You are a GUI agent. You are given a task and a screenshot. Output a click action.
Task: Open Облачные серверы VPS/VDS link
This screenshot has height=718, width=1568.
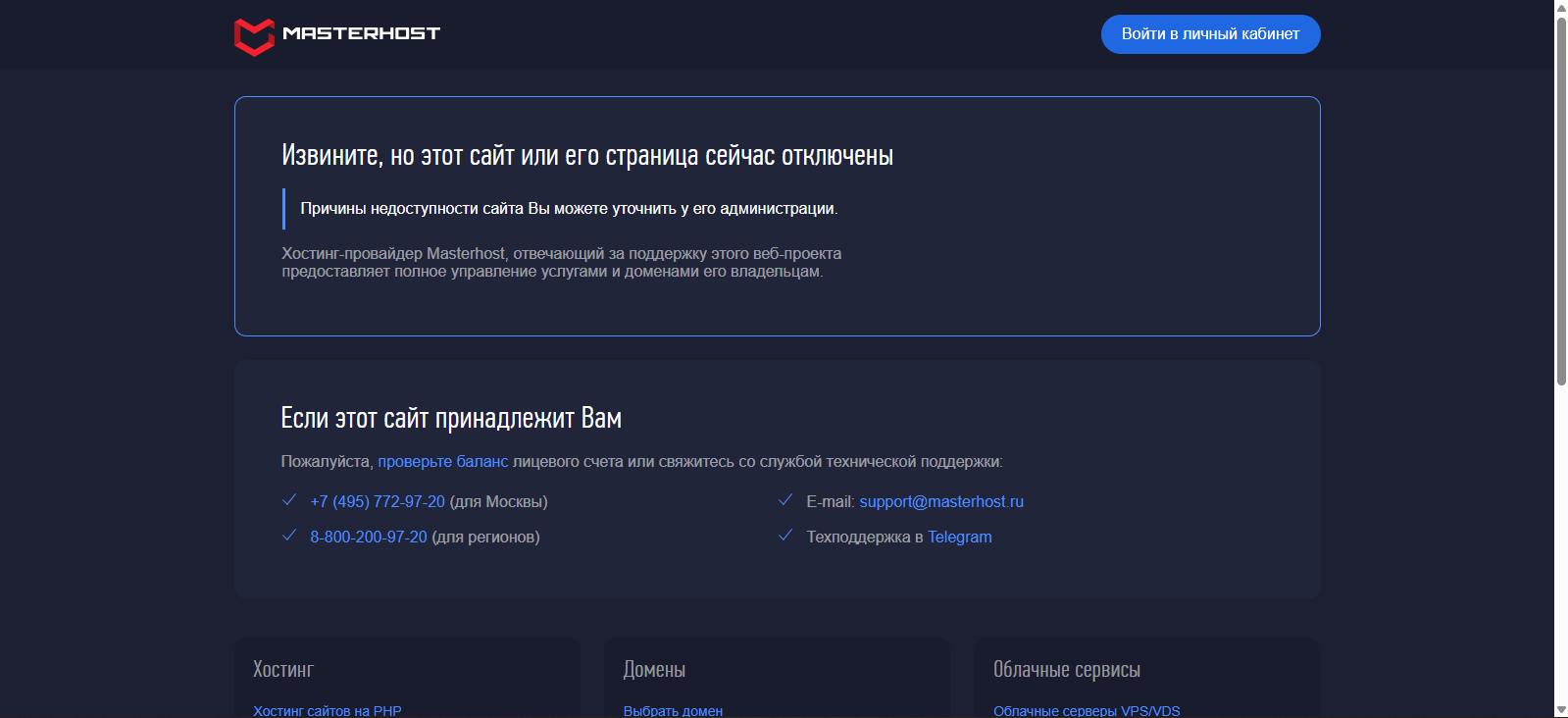click(1087, 711)
